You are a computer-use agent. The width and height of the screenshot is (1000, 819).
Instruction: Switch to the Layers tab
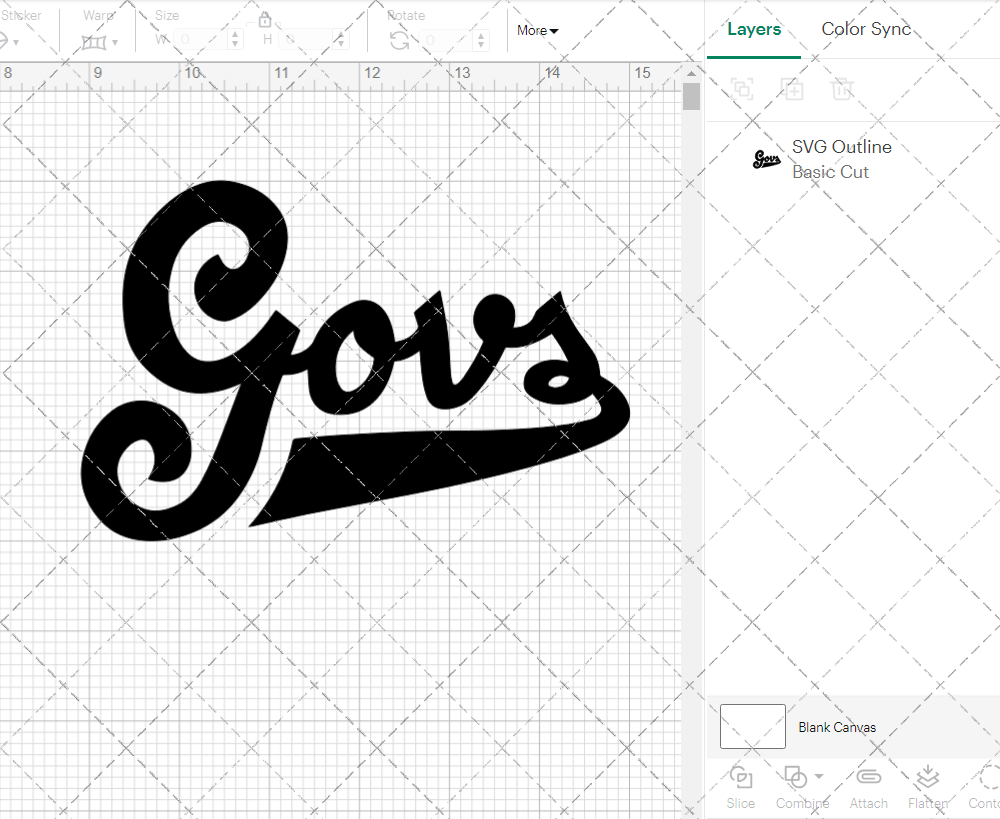754,29
